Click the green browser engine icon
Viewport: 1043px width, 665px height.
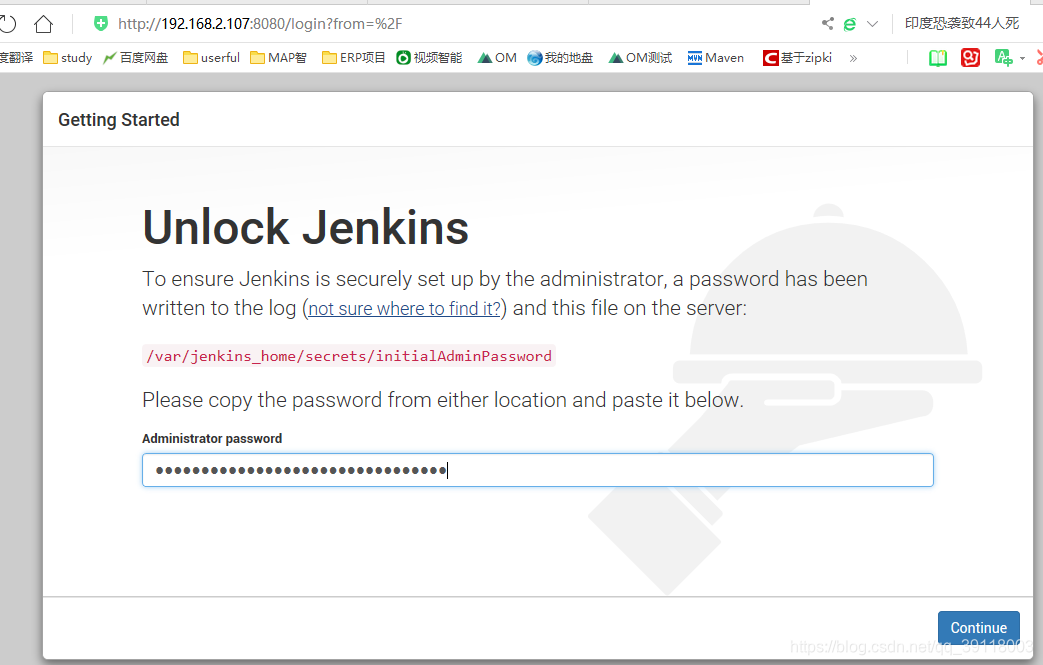(x=849, y=25)
